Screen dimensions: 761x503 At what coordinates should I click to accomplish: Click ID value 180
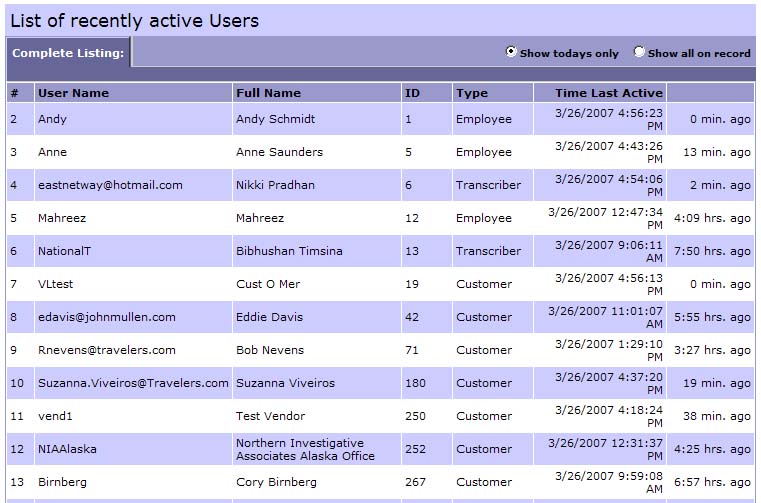(415, 383)
